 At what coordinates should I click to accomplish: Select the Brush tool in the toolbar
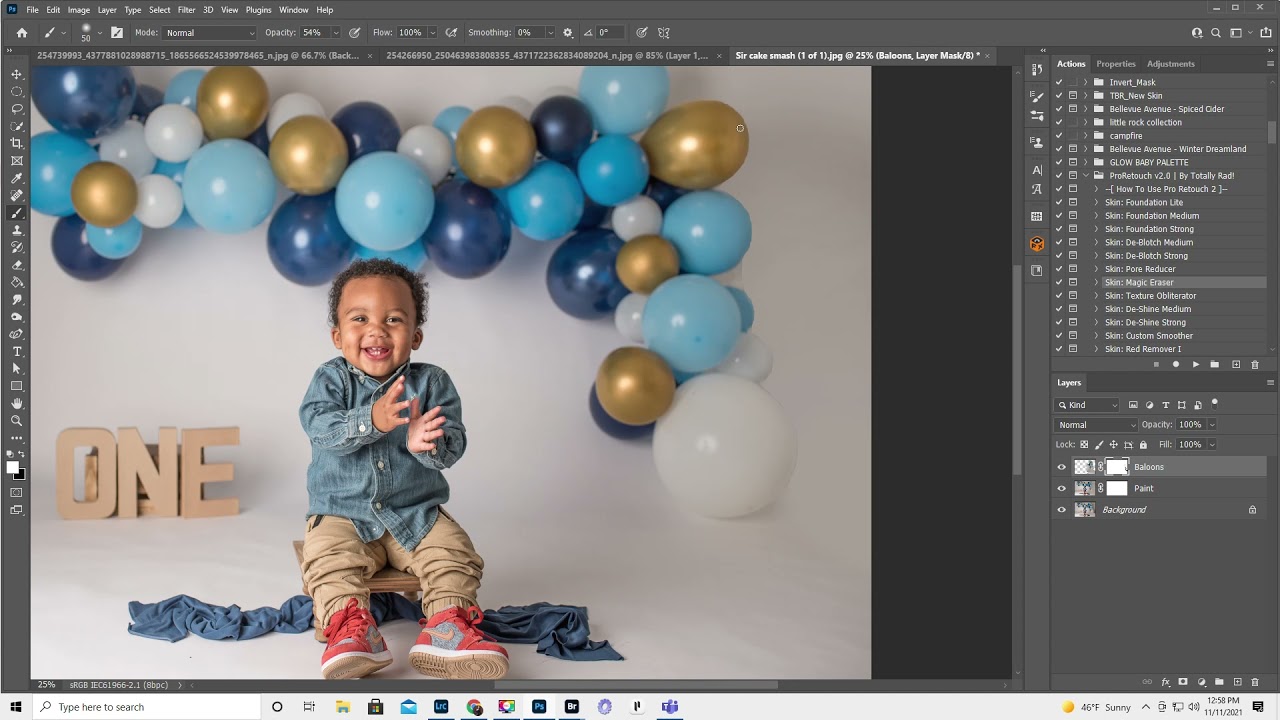pyautogui.click(x=17, y=213)
